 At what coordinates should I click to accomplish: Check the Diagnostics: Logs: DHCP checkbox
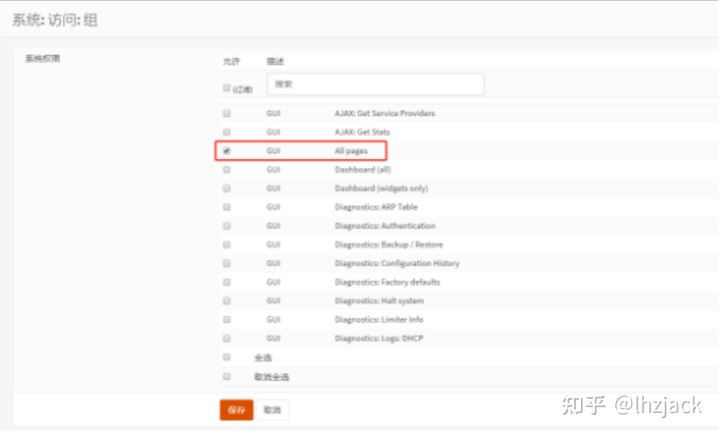pos(226,338)
